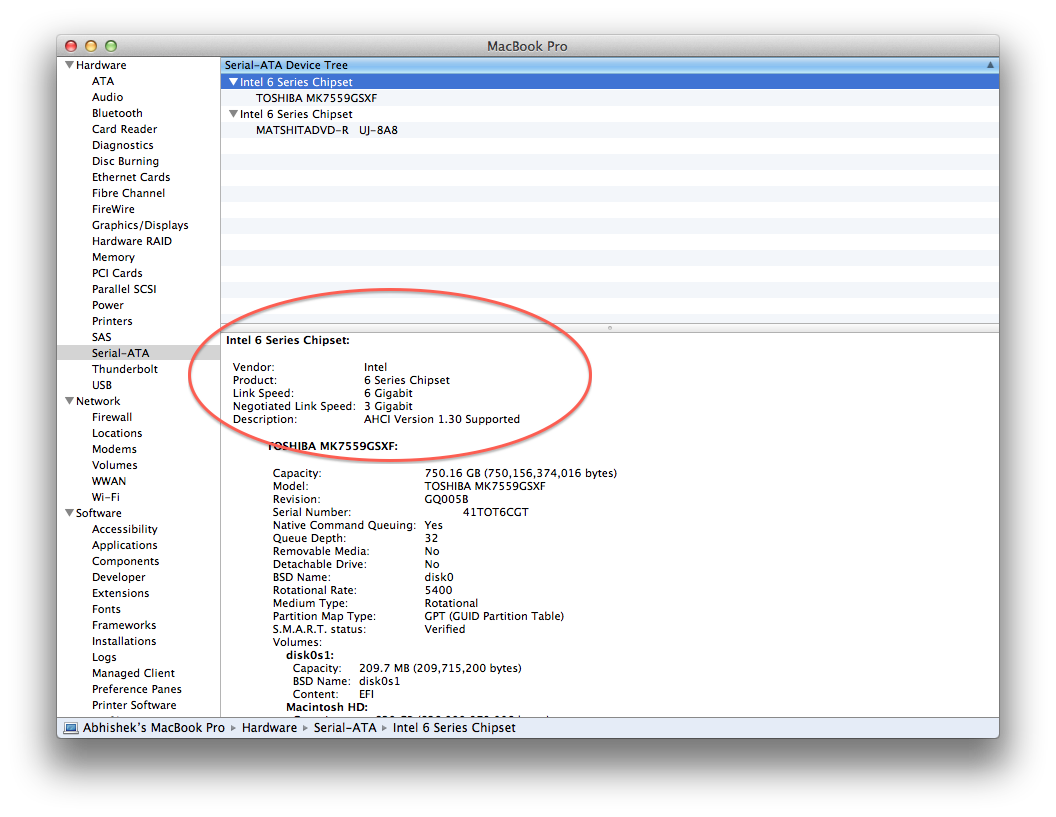Collapse the Software section triangle
This screenshot has height=817, width=1056.
coord(69,513)
